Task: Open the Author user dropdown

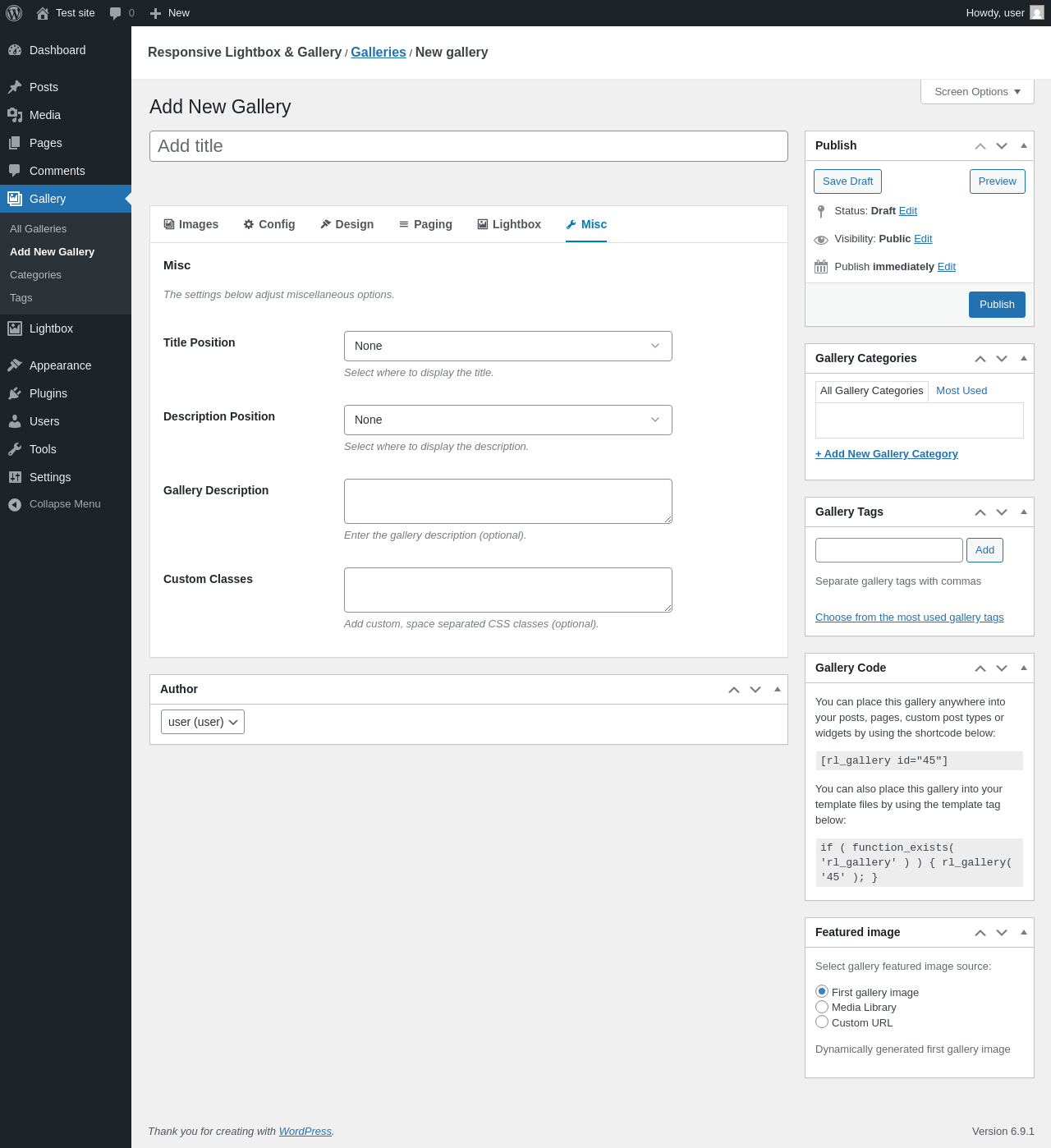Action: click(203, 722)
